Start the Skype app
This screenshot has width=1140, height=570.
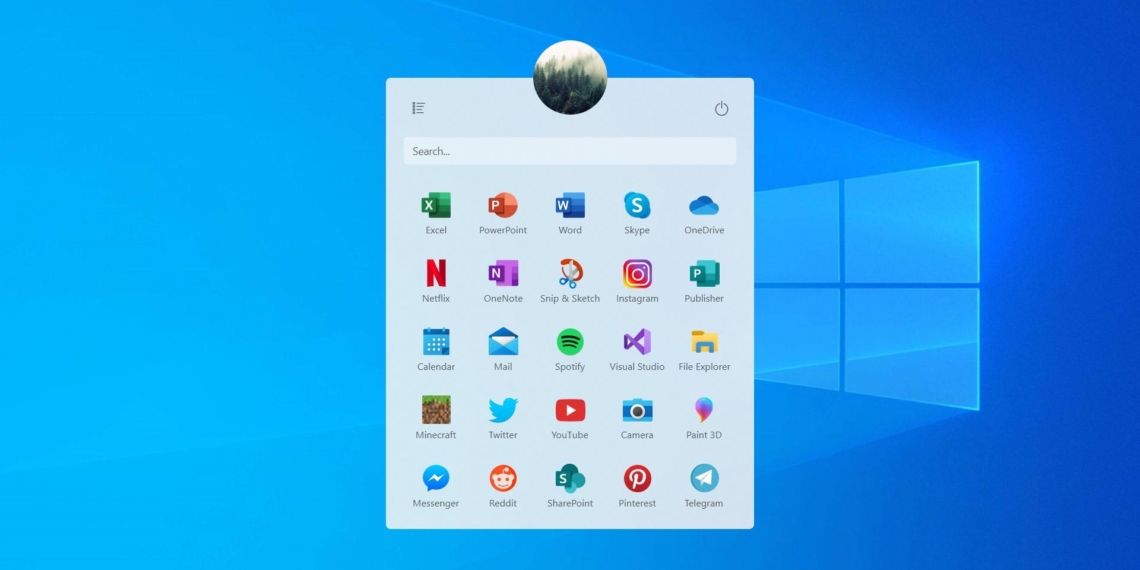pos(637,206)
